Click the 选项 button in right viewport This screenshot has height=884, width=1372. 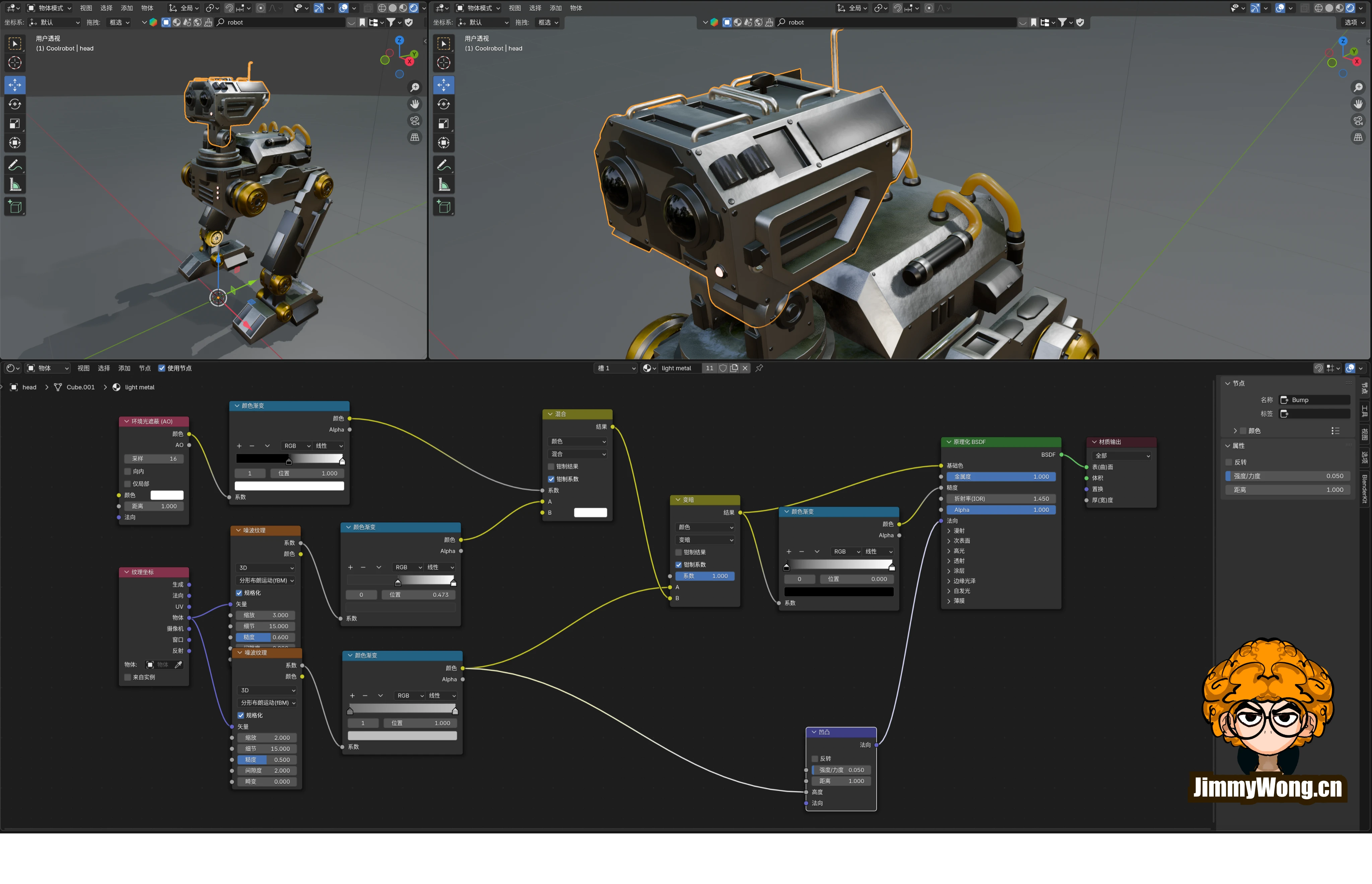(1354, 22)
